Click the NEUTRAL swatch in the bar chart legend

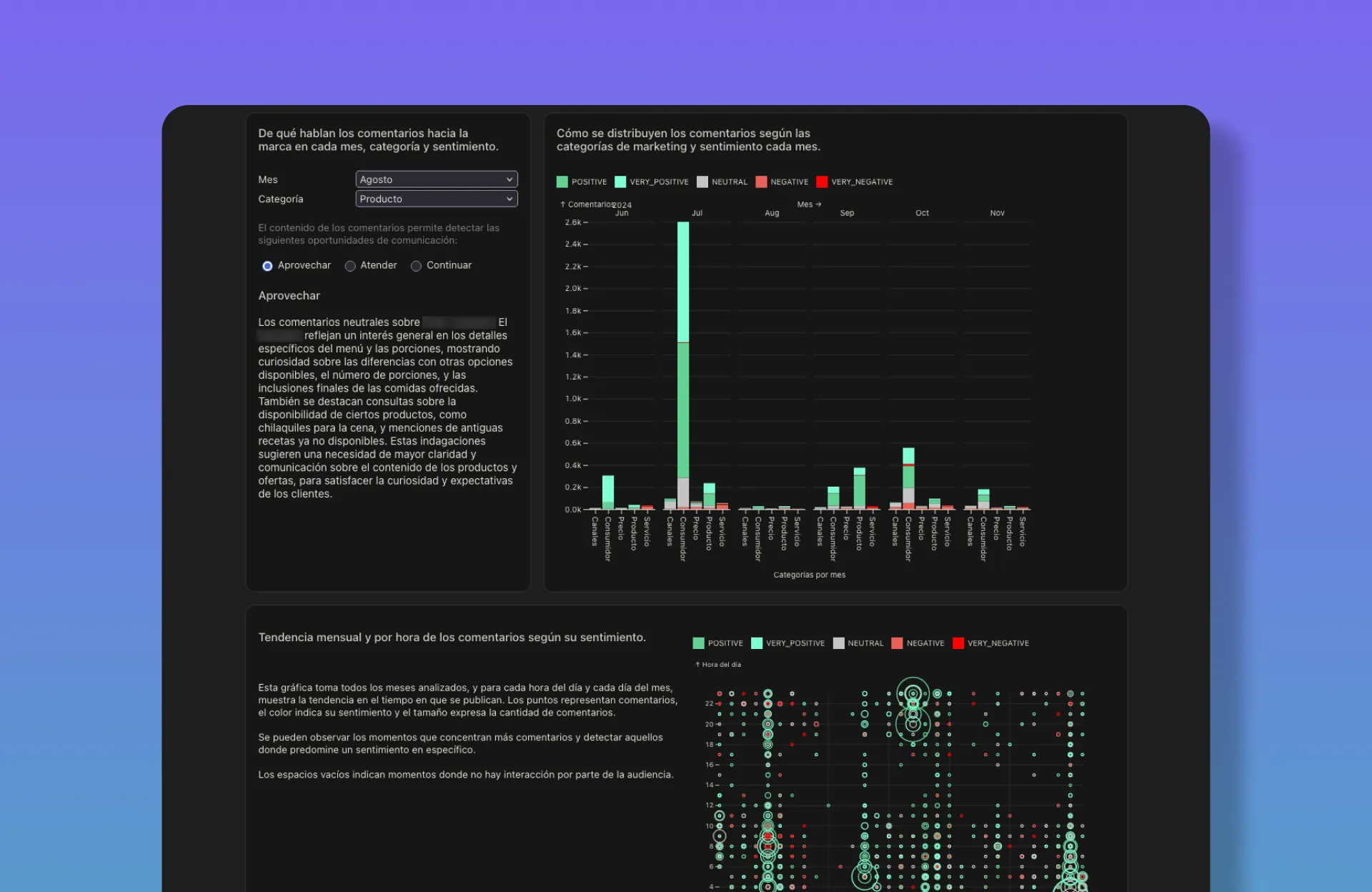coord(702,182)
